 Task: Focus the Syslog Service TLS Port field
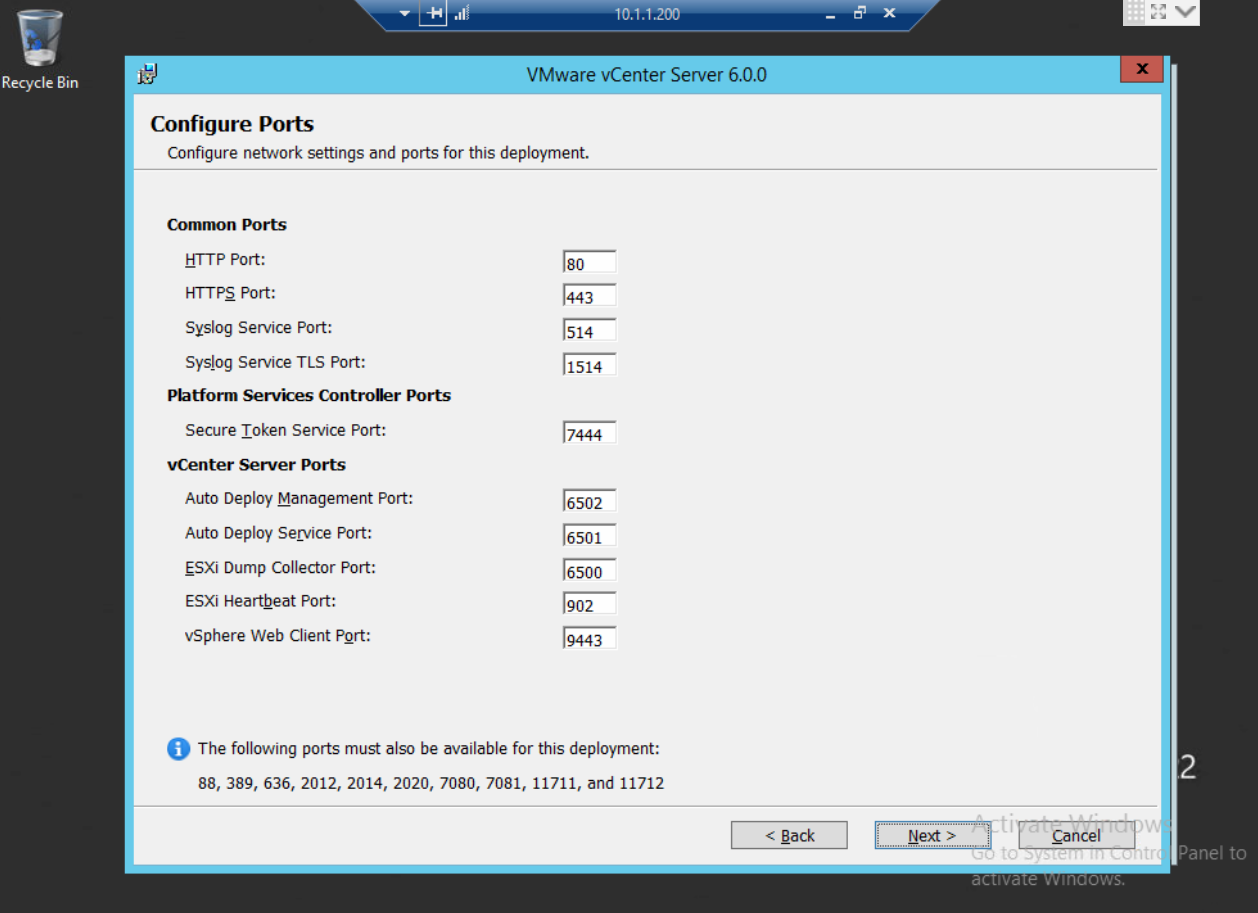[590, 365]
